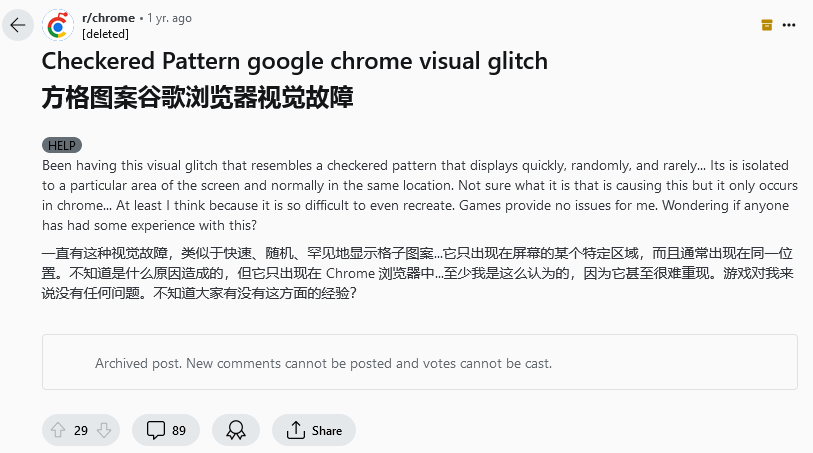Upvote the post with the up arrow
Screen dimensions: 813x453
58,431
